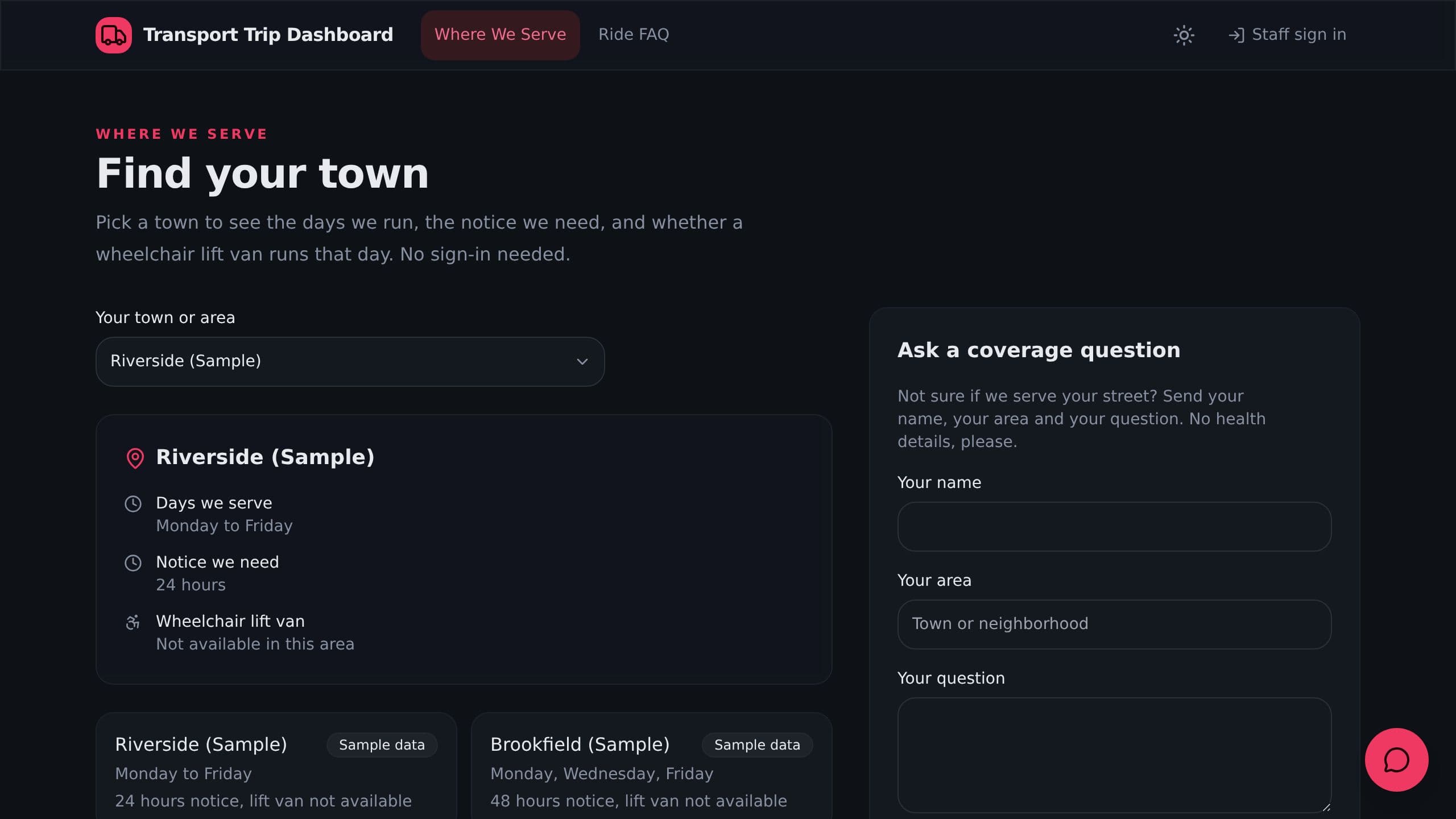Focus the Your question text area
Image resolution: width=1456 pixels, height=819 pixels.
1114,755
